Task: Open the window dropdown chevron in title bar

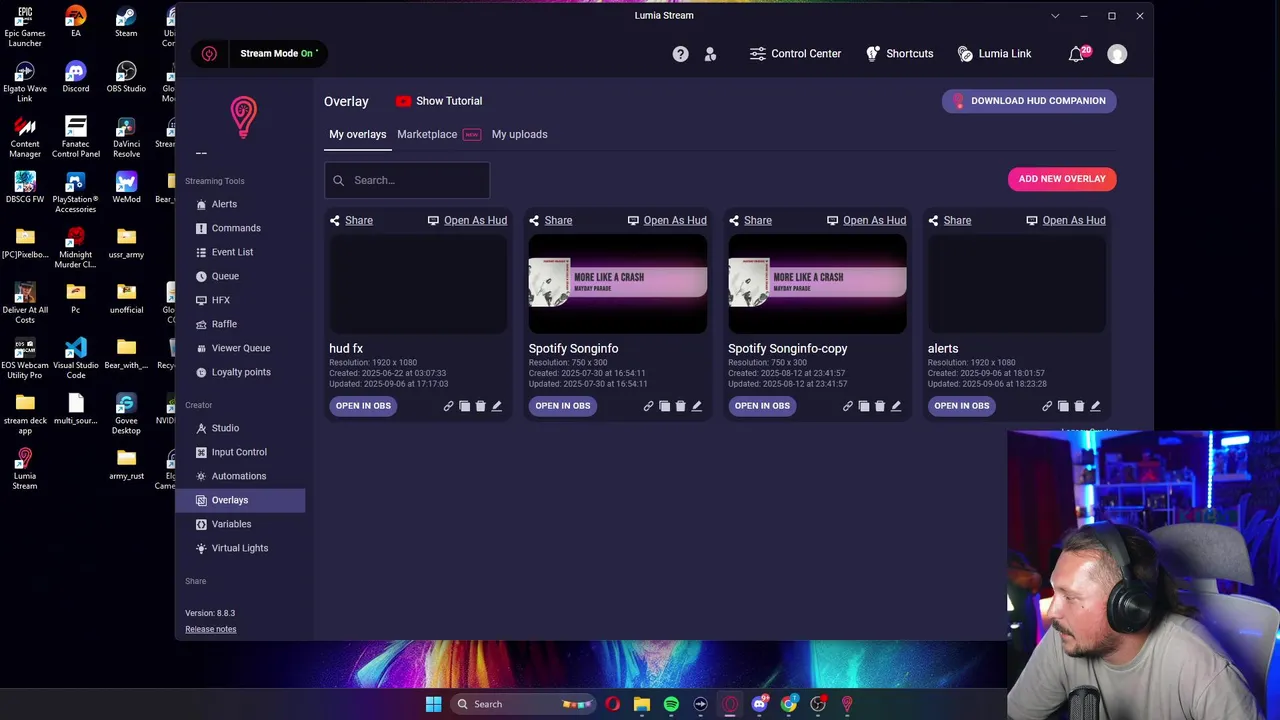Action: [x=1055, y=16]
